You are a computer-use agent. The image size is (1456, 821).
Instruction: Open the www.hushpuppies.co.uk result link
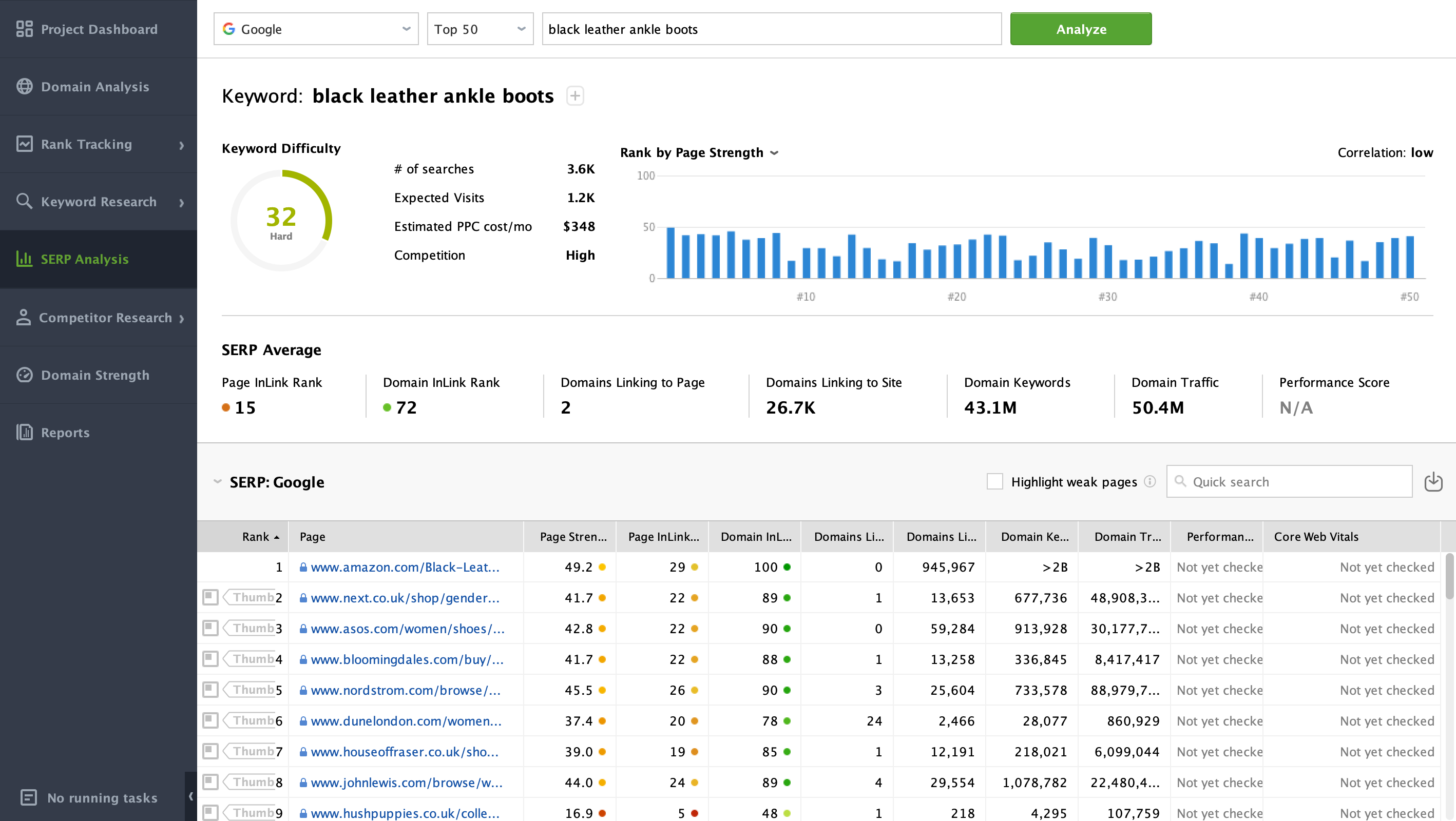[405, 813]
